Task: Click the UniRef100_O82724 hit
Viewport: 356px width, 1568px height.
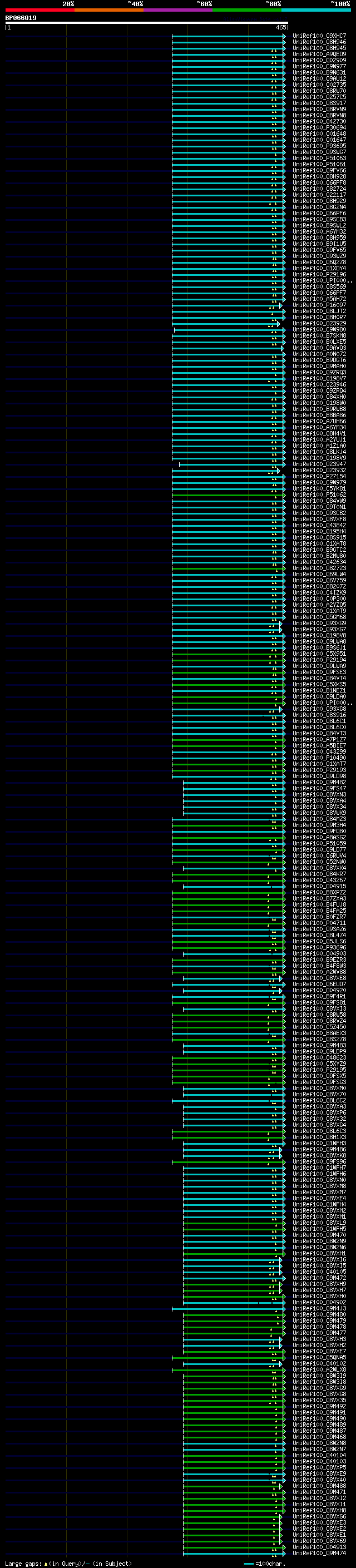Action: click(x=319, y=189)
